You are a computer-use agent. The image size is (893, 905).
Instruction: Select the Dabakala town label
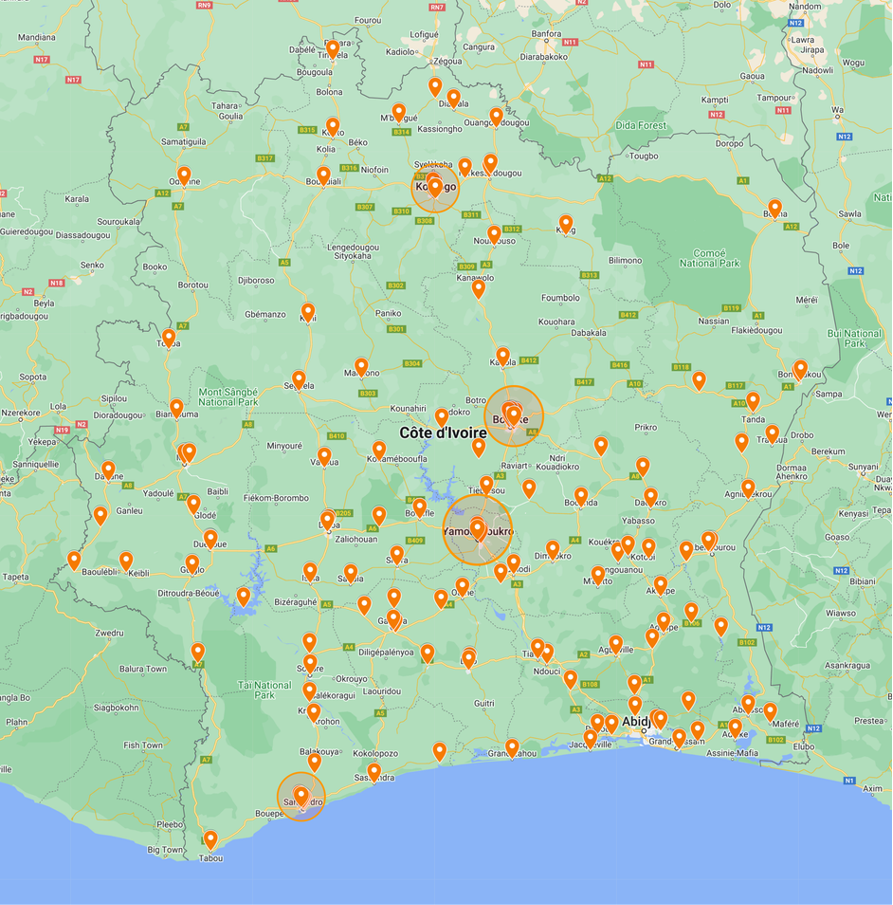[x=589, y=332]
